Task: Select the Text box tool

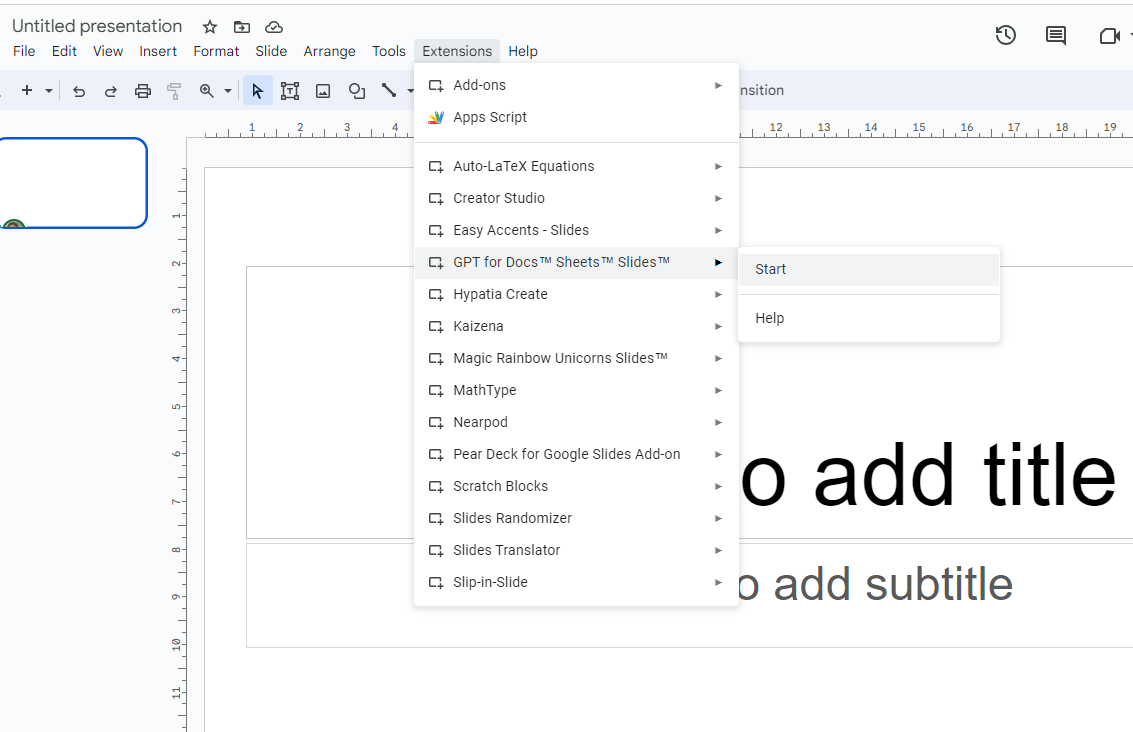Action: 290,91
